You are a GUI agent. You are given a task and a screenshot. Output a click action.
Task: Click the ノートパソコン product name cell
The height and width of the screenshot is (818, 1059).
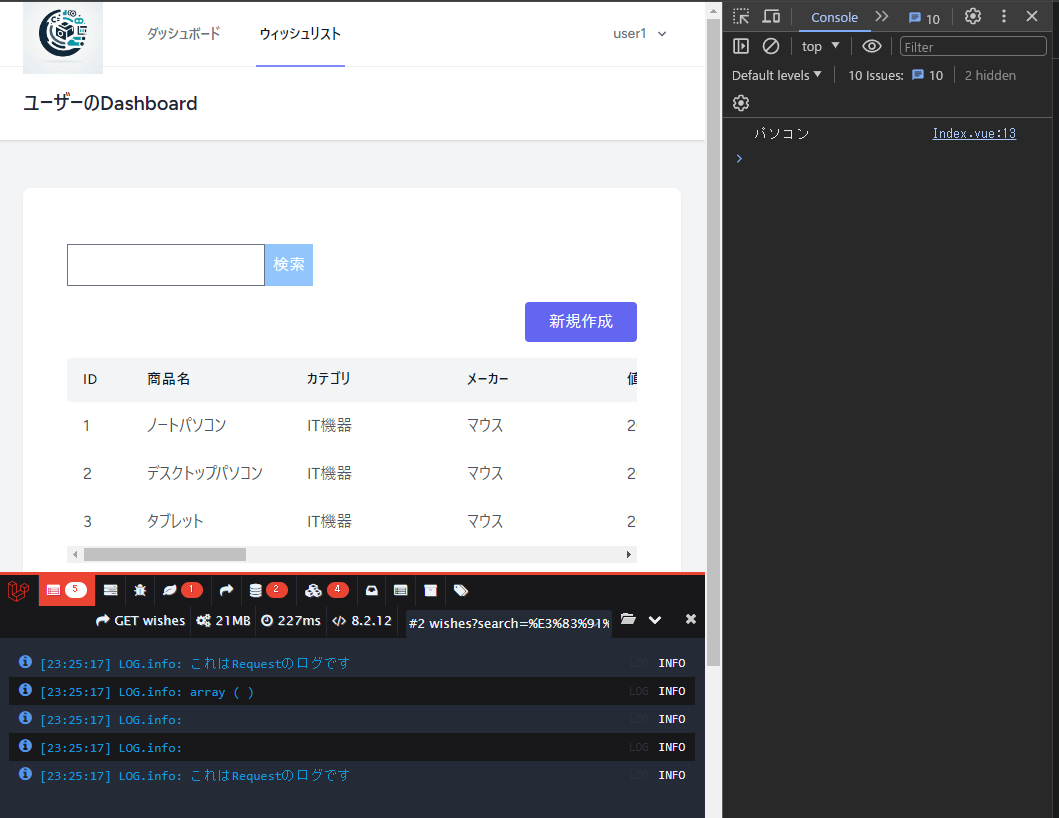tap(186, 426)
